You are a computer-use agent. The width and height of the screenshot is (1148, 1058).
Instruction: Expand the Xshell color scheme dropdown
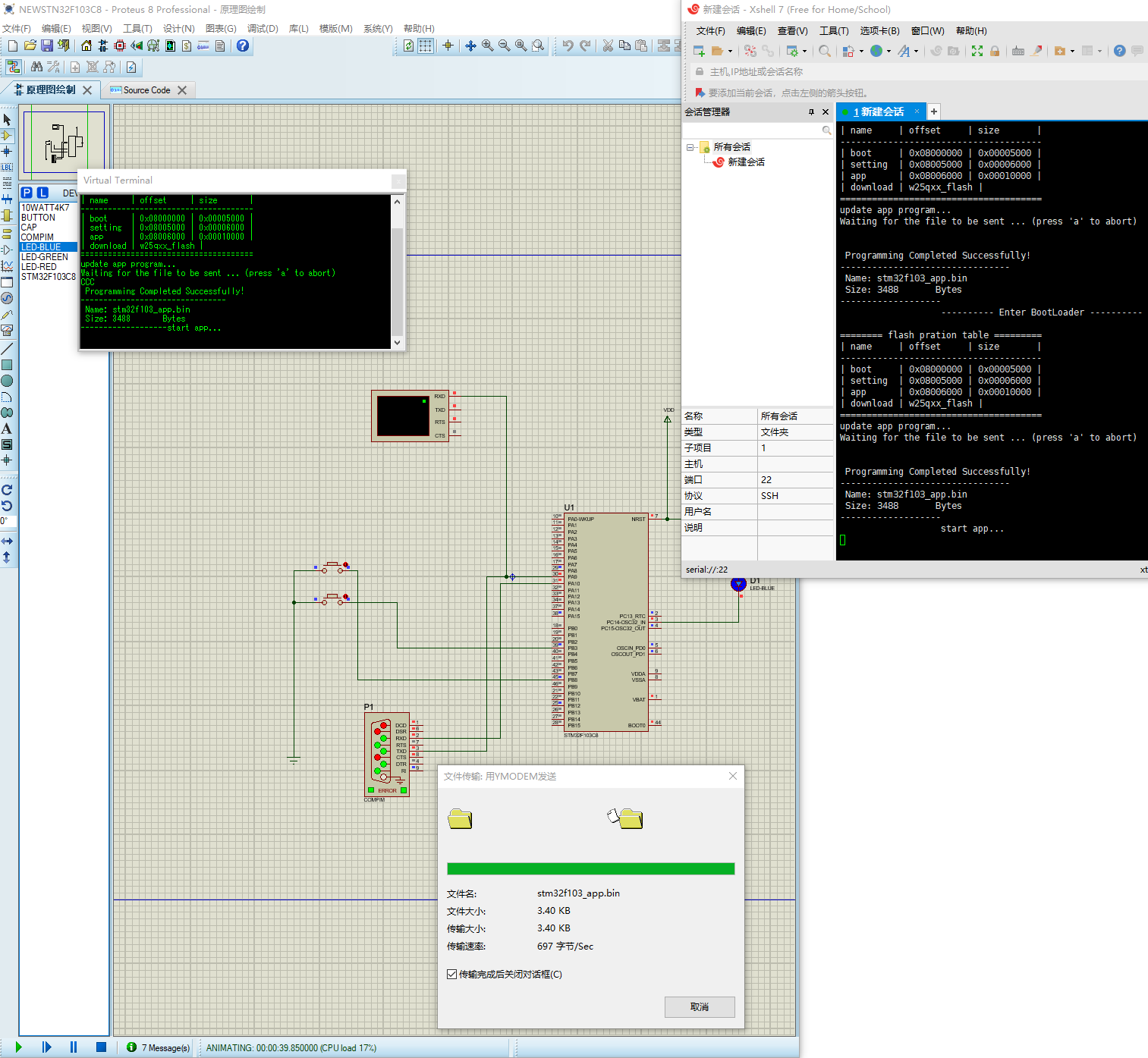click(862, 52)
